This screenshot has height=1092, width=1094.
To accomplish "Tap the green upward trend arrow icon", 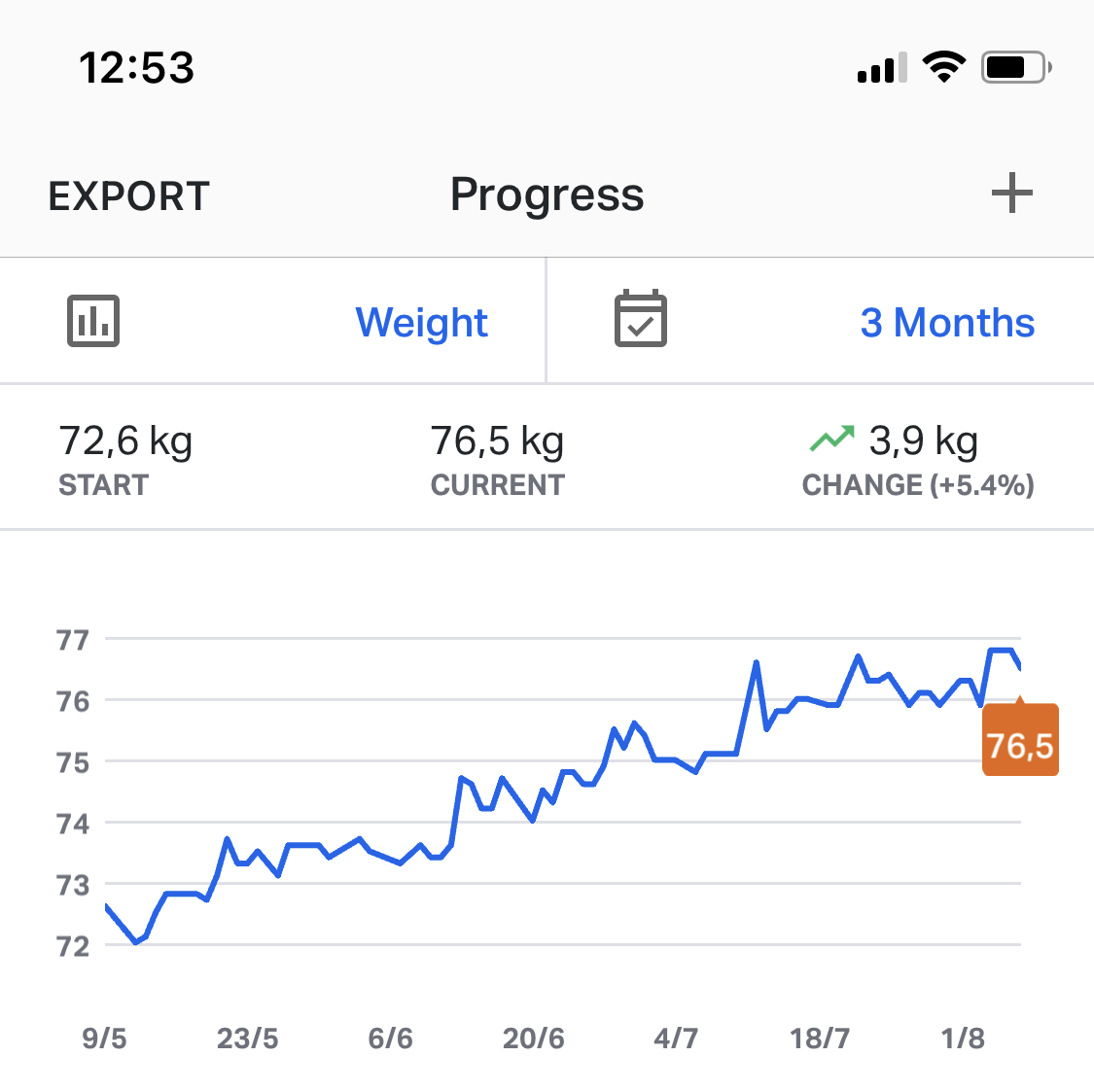I will click(x=831, y=439).
